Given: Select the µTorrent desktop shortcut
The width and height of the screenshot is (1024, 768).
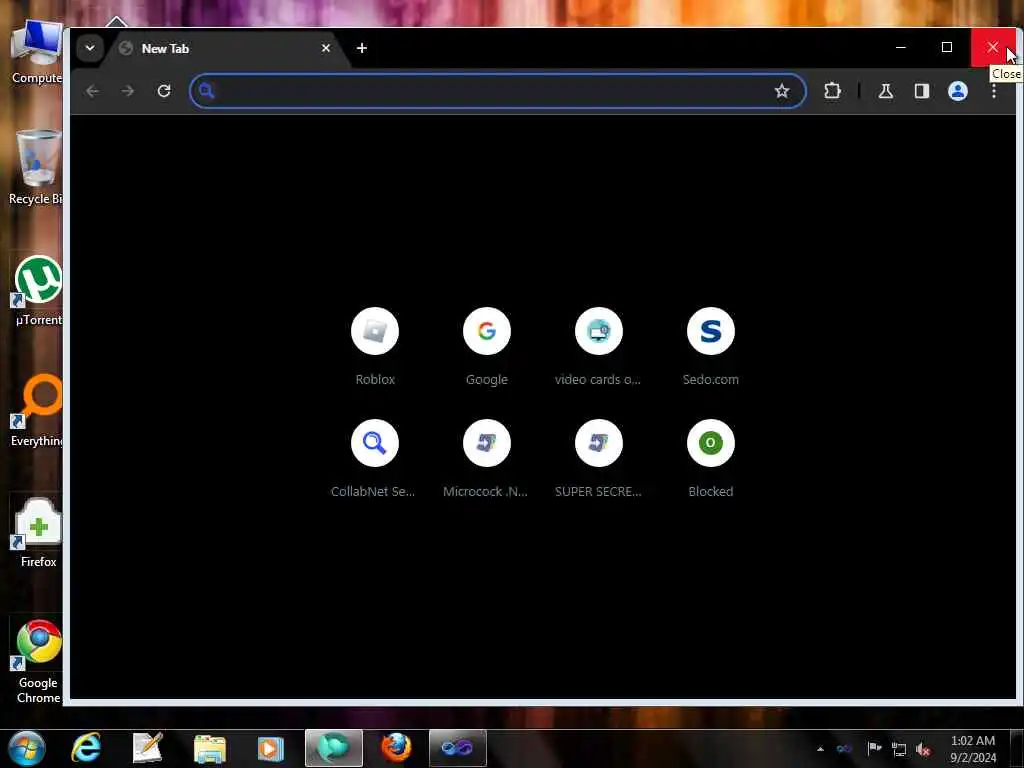Looking at the screenshot, I should pos(38,291).
